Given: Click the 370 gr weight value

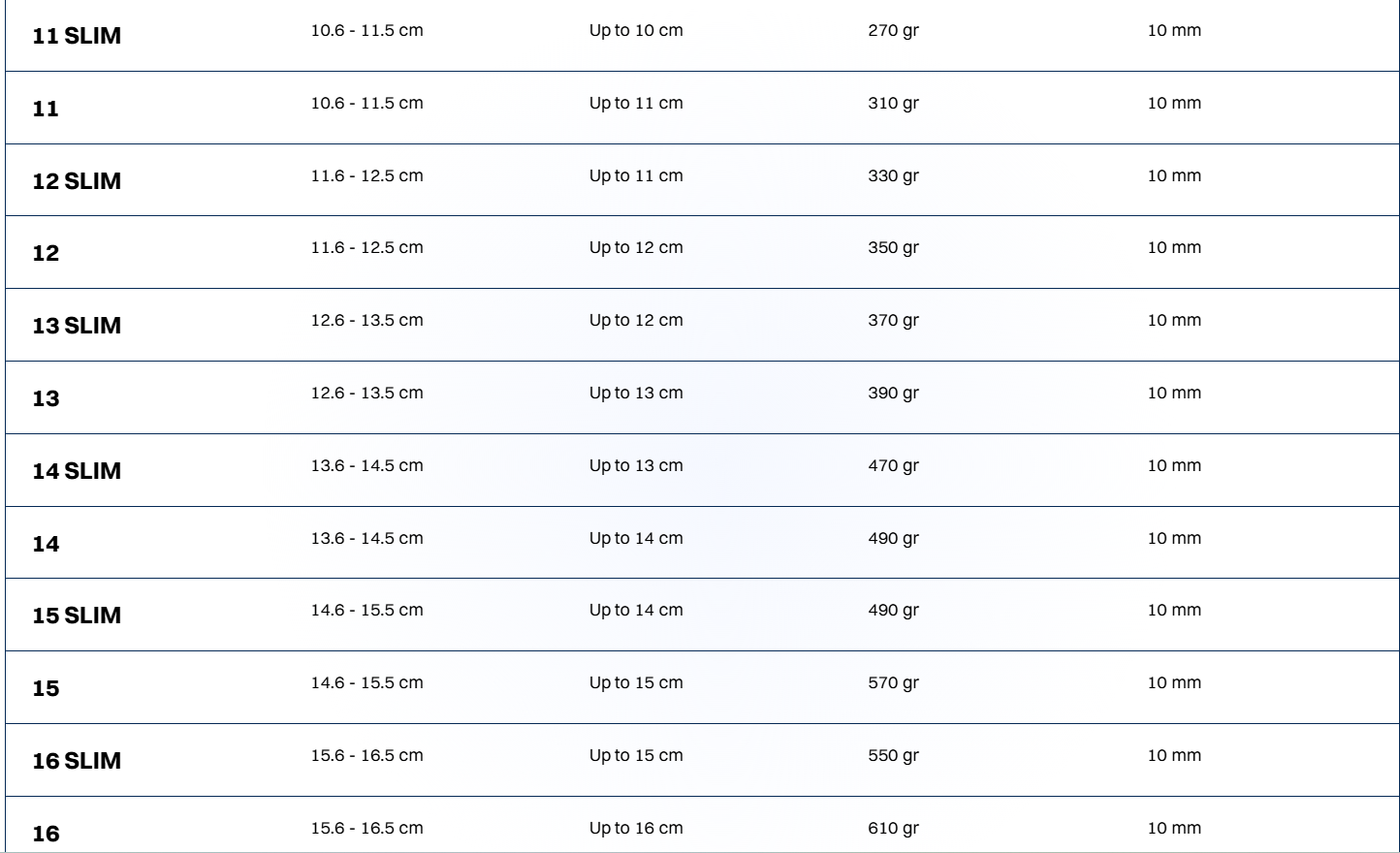Looking at the screenshot, I should [x=893, y=320].
